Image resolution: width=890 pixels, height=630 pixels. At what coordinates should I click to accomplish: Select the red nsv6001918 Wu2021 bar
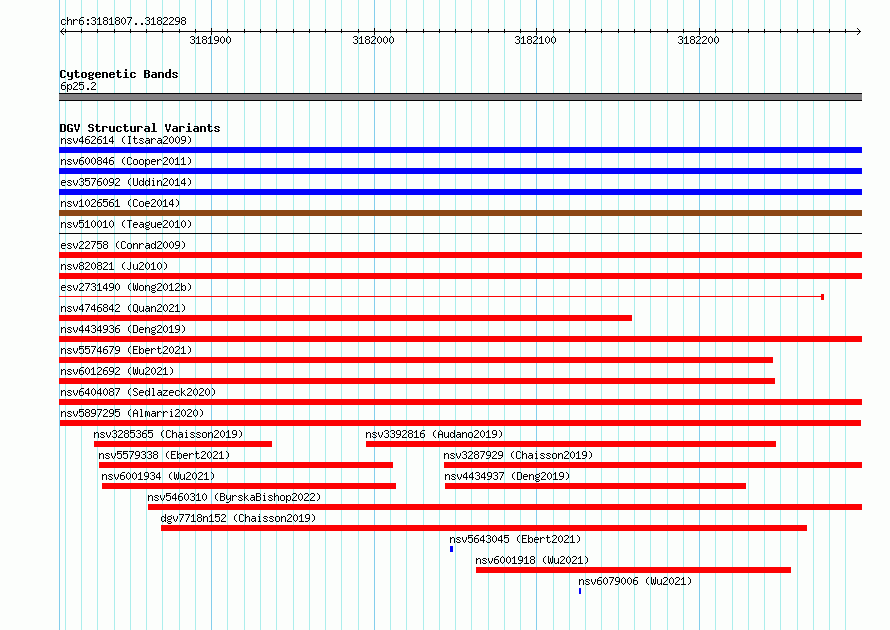pyautogui.click(x=633, y=570)
